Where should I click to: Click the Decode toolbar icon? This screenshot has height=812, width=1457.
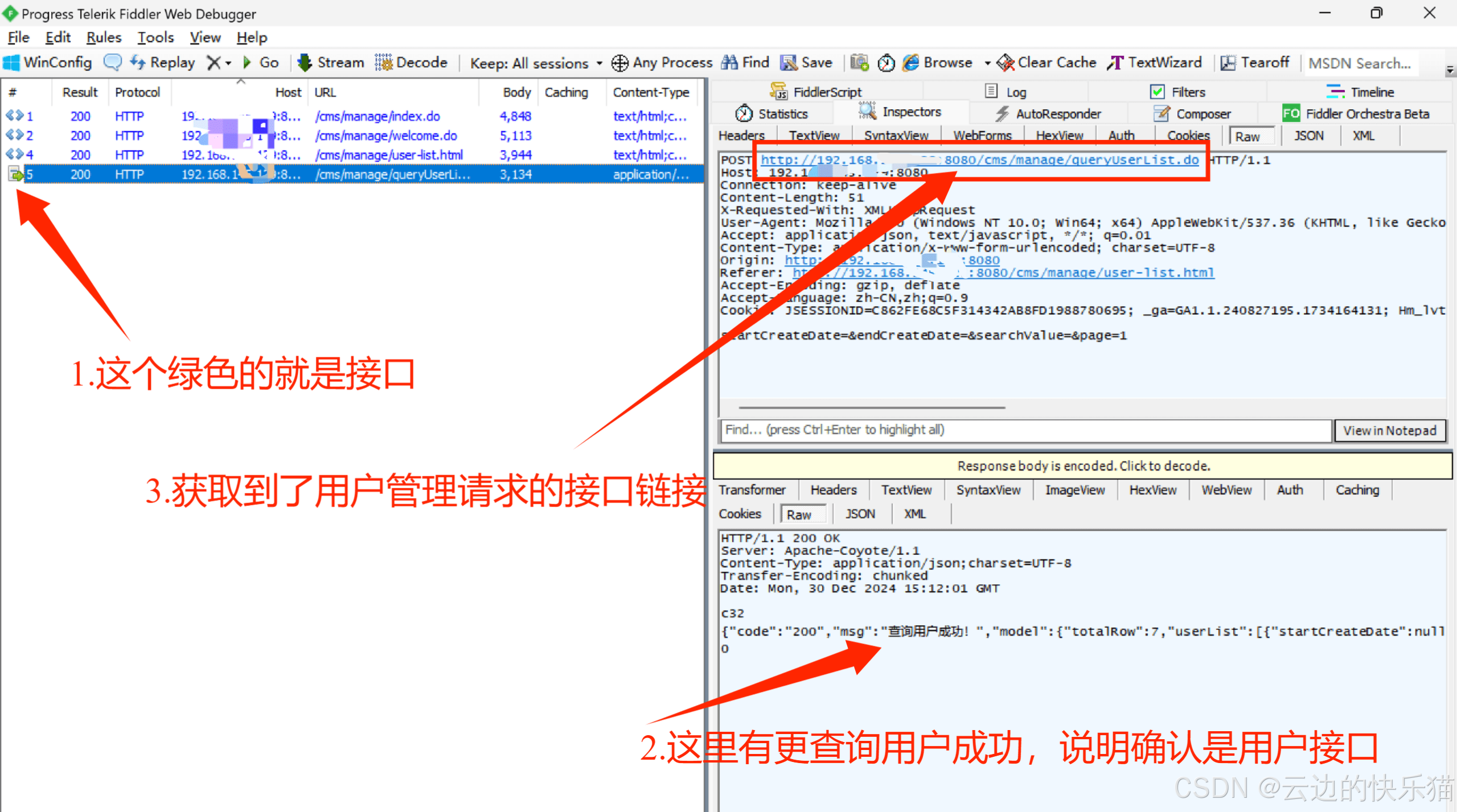tap(383, 62)
